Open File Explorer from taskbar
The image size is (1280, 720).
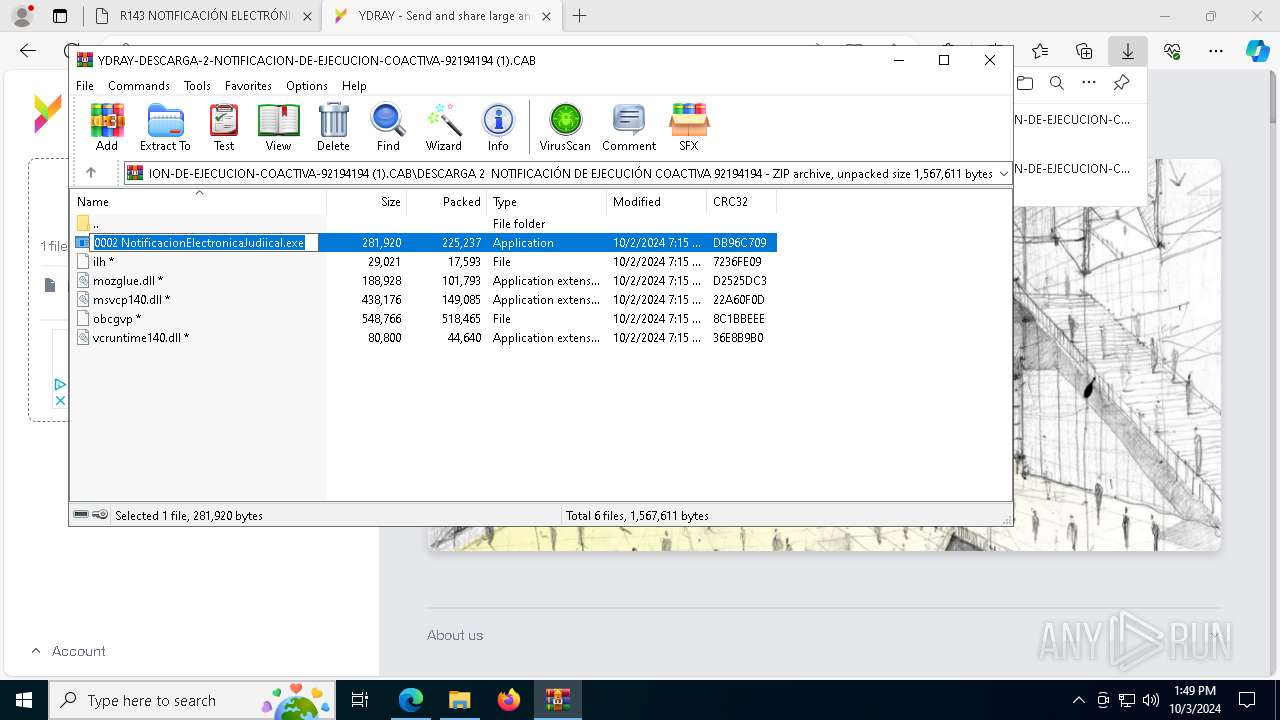coord(459,700)
